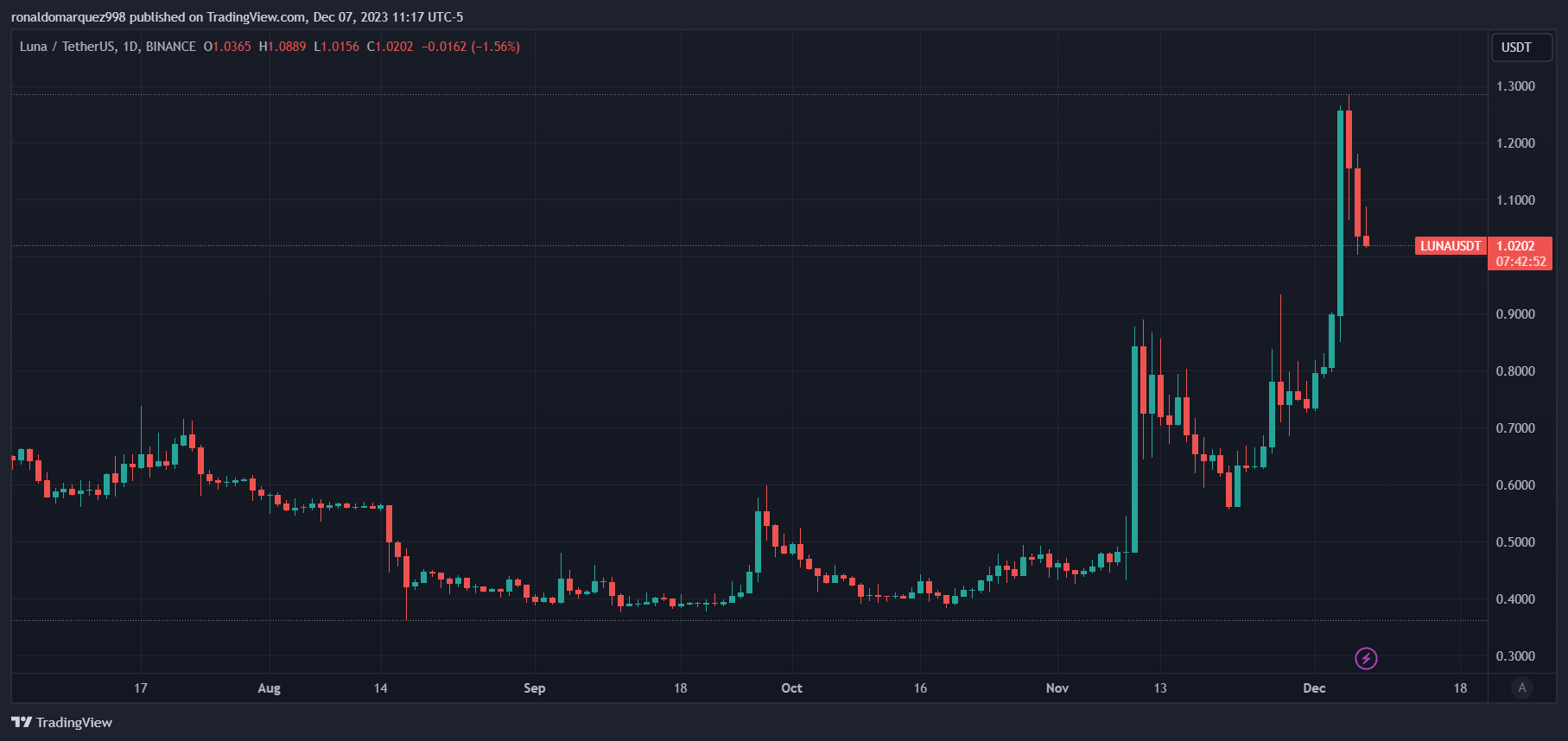Select the Nov marker on the time axis
The height and width of the screenshot is (741, 1568).
point(1057,688)
